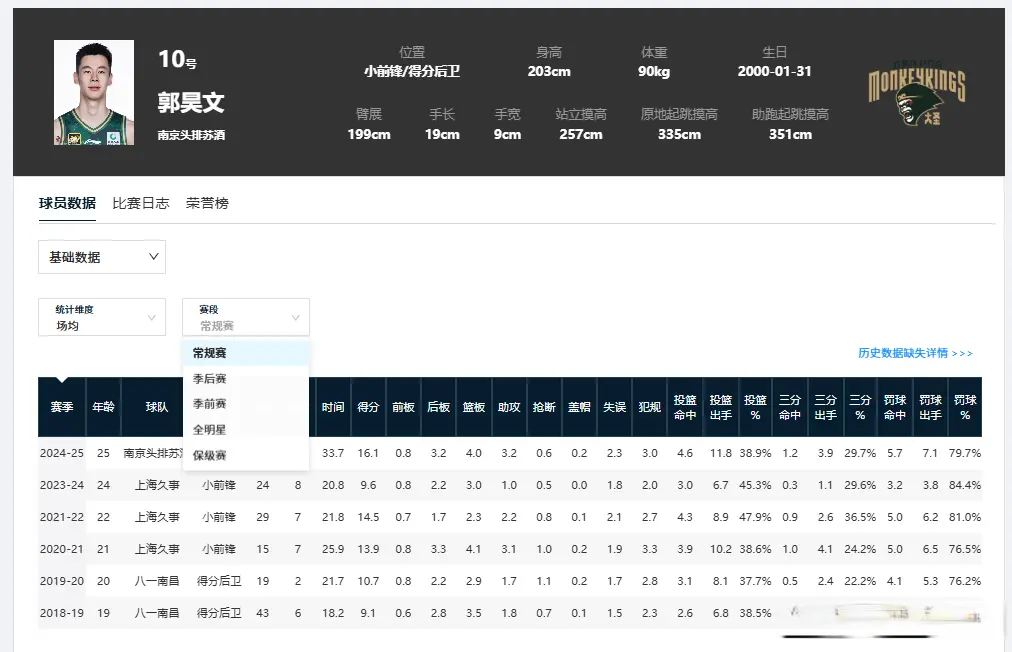The image size is (1012, 652).
Task: Click 郭昊文's player photo
Action: tap(93, 91)
